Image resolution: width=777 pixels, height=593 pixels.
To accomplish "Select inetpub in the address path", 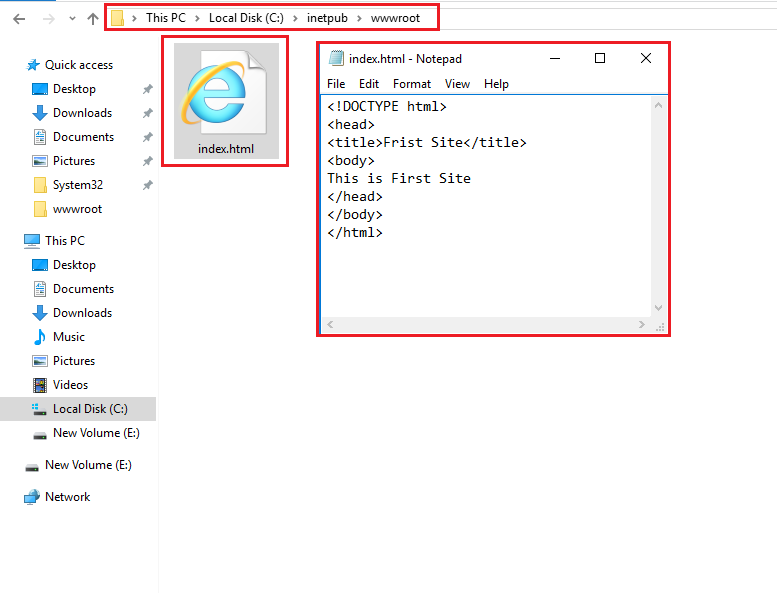I will click(x=327, y=18).
